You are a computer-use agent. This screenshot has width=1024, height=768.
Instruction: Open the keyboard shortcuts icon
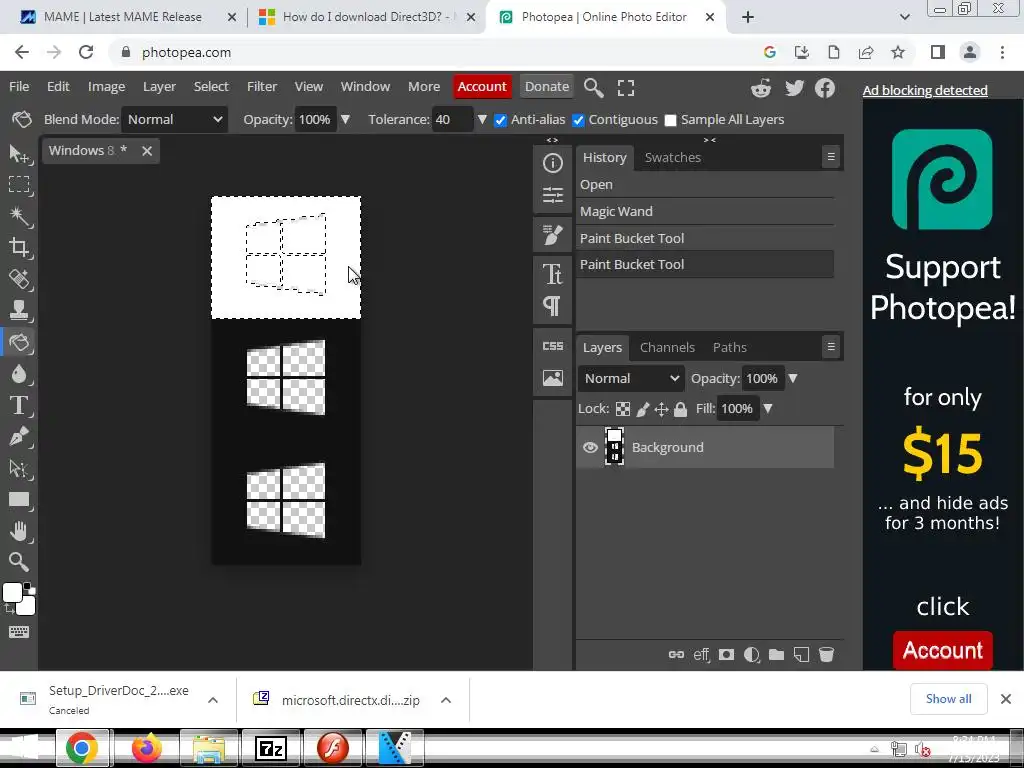pos(19,632)
